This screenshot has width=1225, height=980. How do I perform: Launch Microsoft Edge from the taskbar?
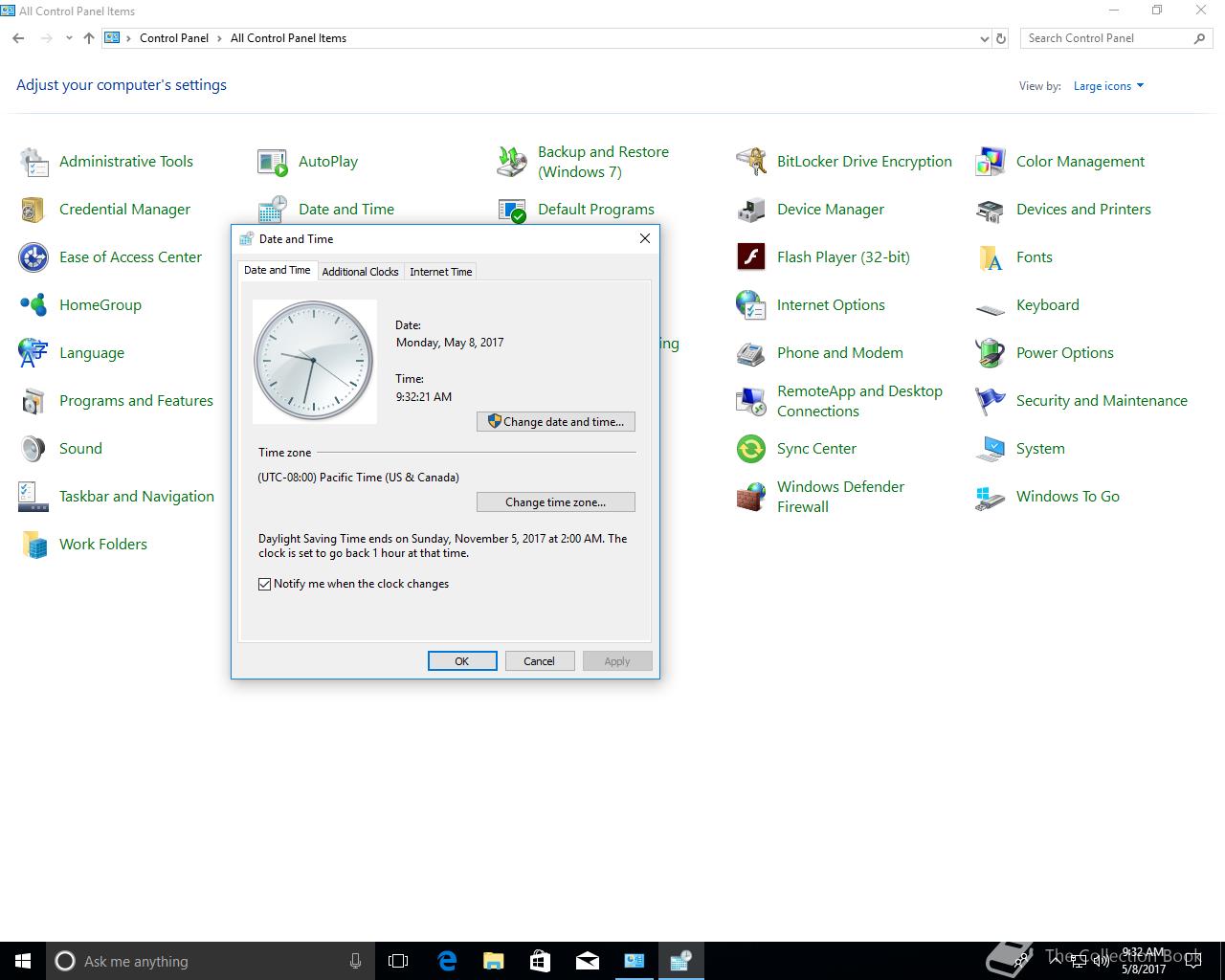click(x=447, y=961)
